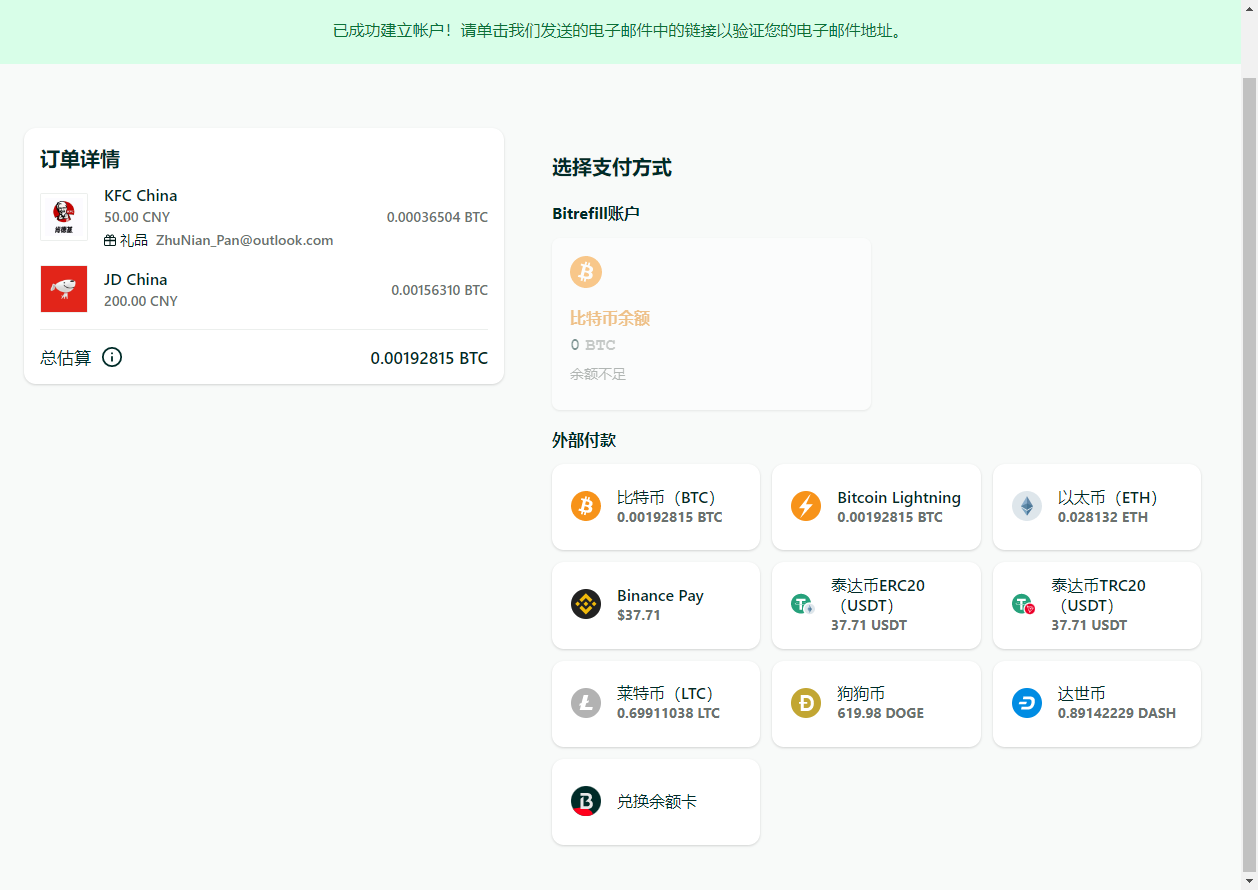Click the KFC China logo thumbnail
Screen dimensions: 1258x890
tap(64, 217)
